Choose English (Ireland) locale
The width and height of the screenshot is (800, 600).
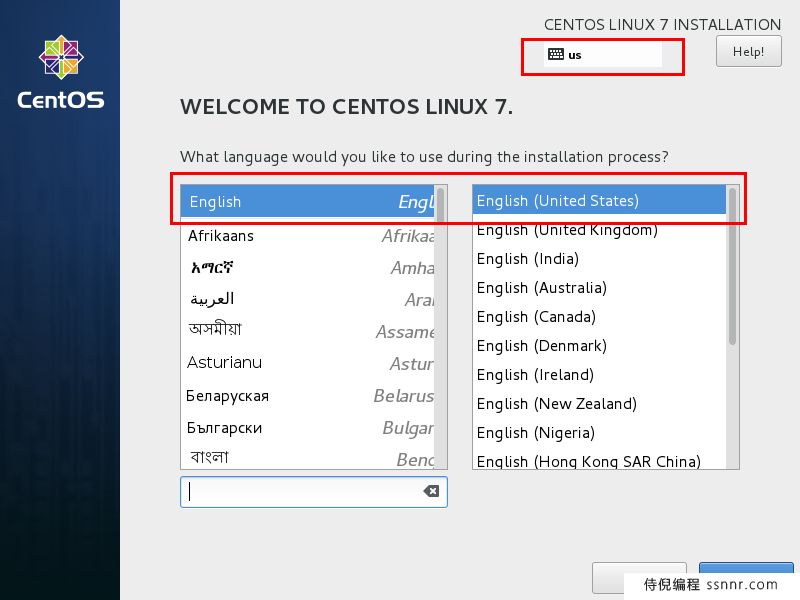click(x=599, y=375)
